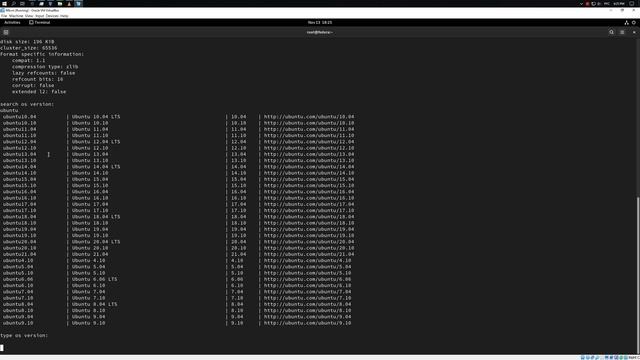
Task: Click "search os version:" text
Action: pos(27,104)
